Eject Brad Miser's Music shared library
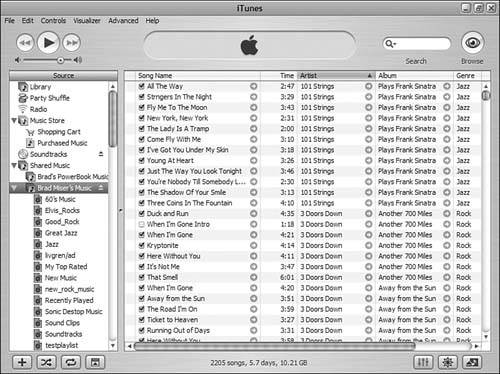500x374 pixels. click(x=101, y=188)
